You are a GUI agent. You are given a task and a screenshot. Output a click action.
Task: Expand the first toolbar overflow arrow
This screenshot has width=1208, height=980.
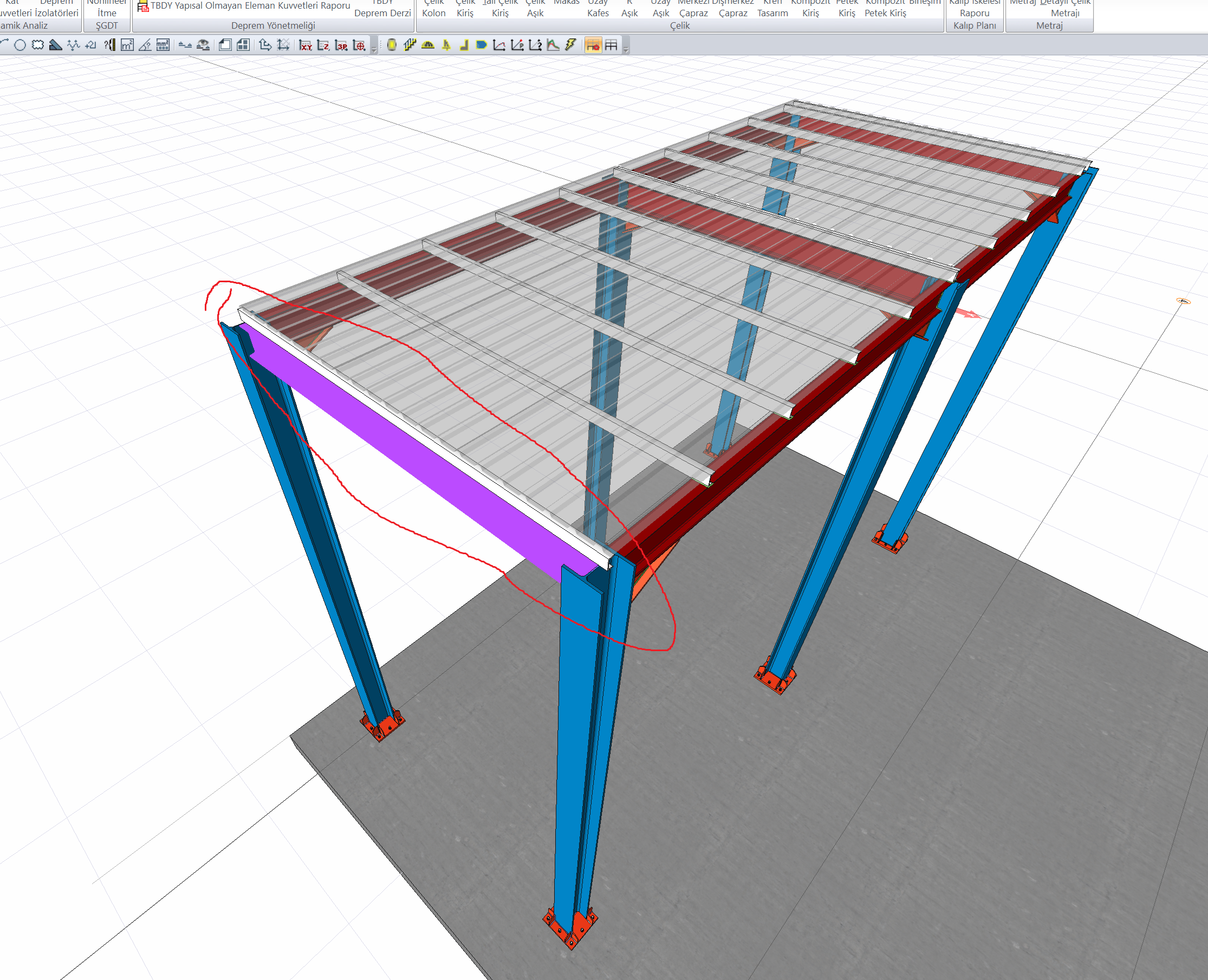pyautogui.click(x=374, y=50)
